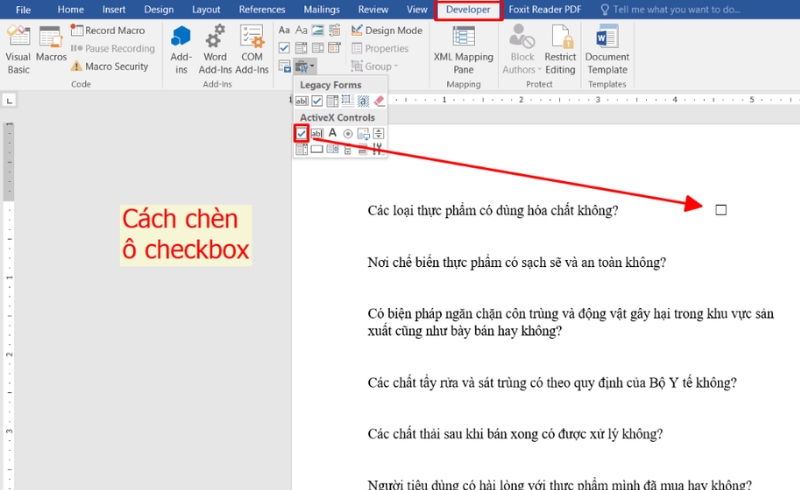
Task: Click text "Nơi chế biến thực phẩm" line
Action: click(517, 262)
